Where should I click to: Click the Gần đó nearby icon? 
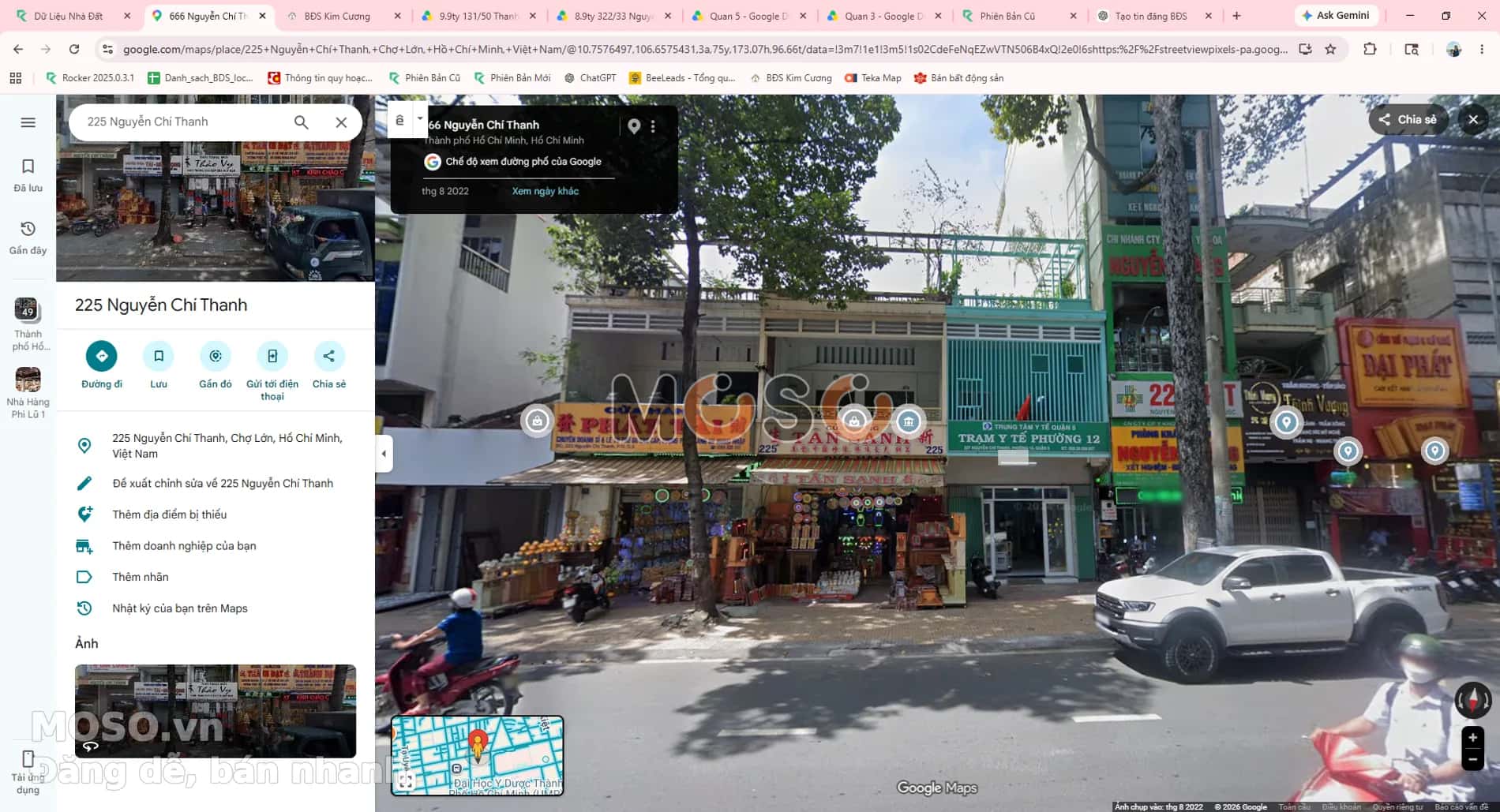coord(216,356)
